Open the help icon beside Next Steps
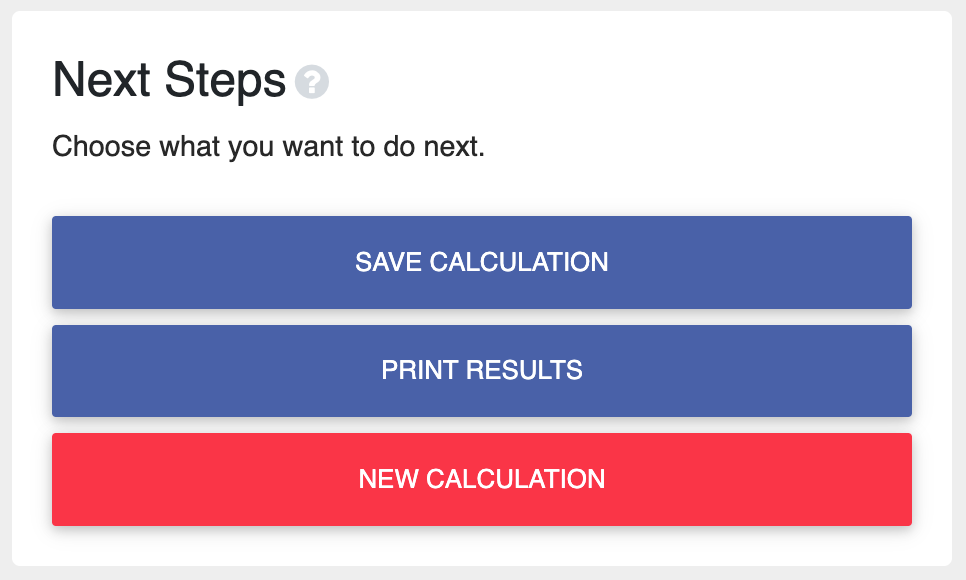 (312, 81)
